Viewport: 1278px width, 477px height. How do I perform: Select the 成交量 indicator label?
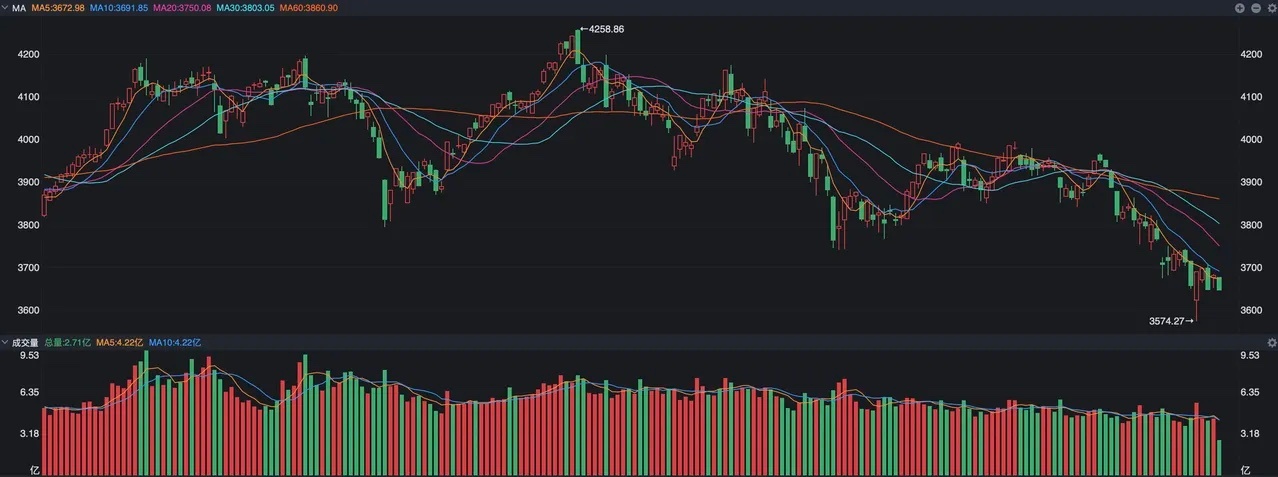25,343
